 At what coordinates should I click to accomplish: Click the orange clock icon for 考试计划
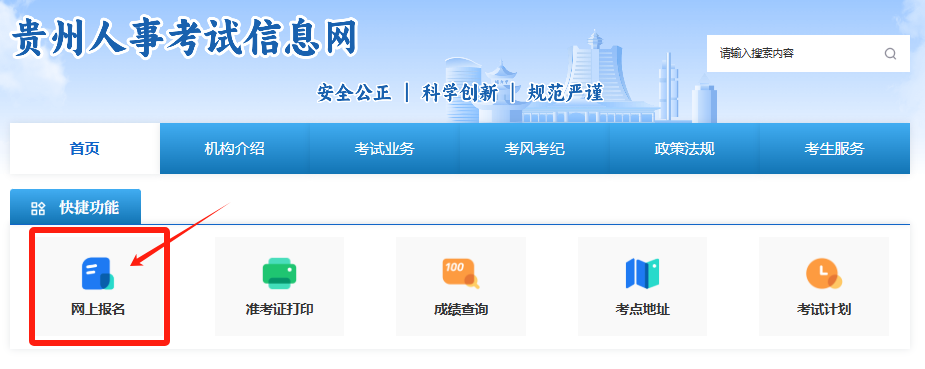[824, 274]
